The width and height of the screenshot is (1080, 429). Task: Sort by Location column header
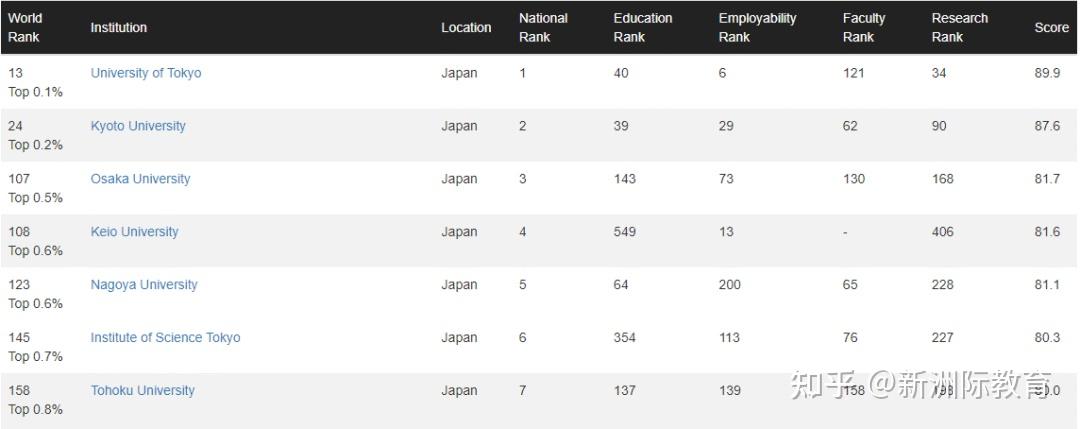(x=466, y=28)
